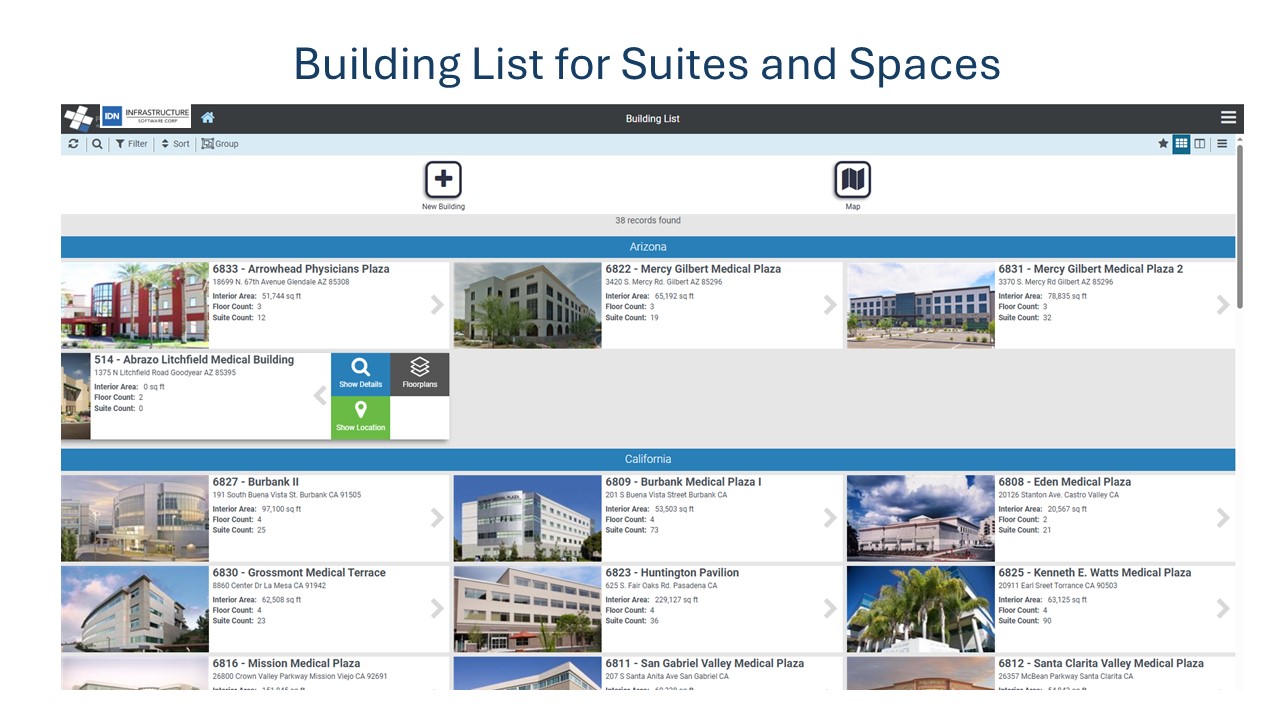Select title 6833 - Arrowhead Physicians Plaza

pyautogui.click(x=301, y=269)
